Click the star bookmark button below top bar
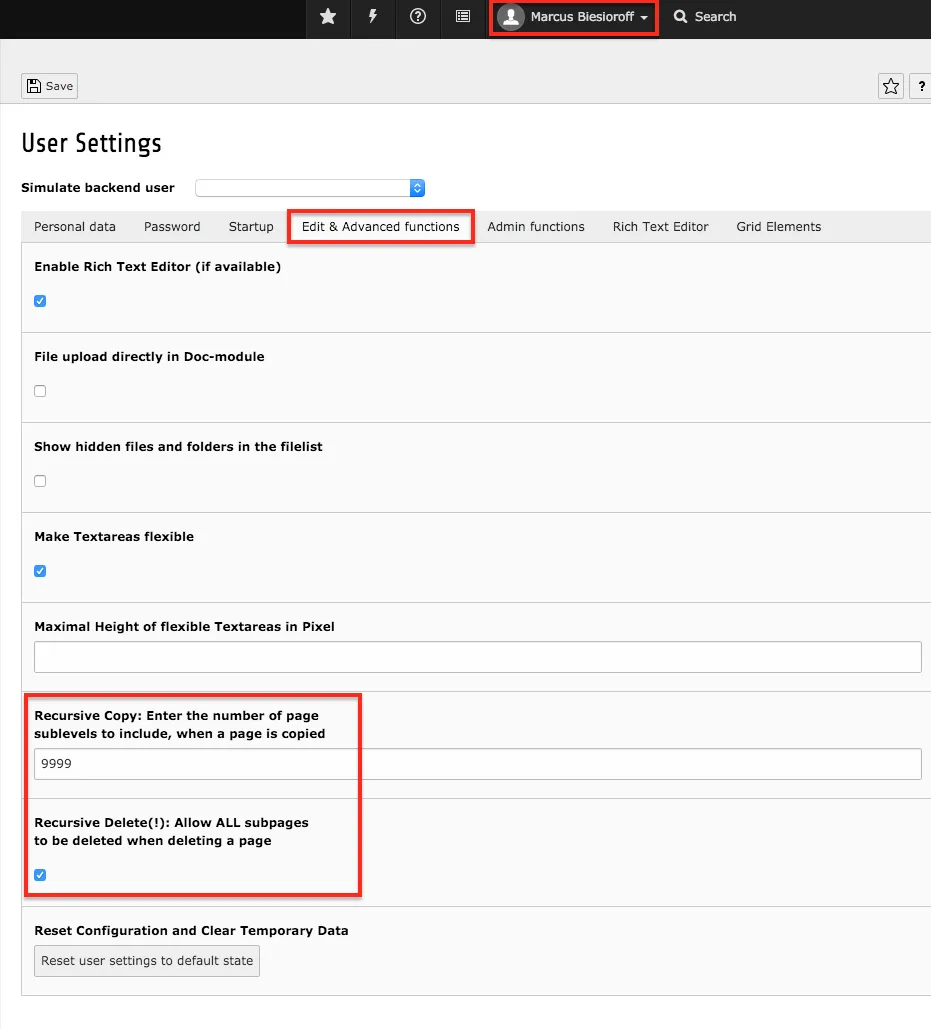 tap(890, 87)
